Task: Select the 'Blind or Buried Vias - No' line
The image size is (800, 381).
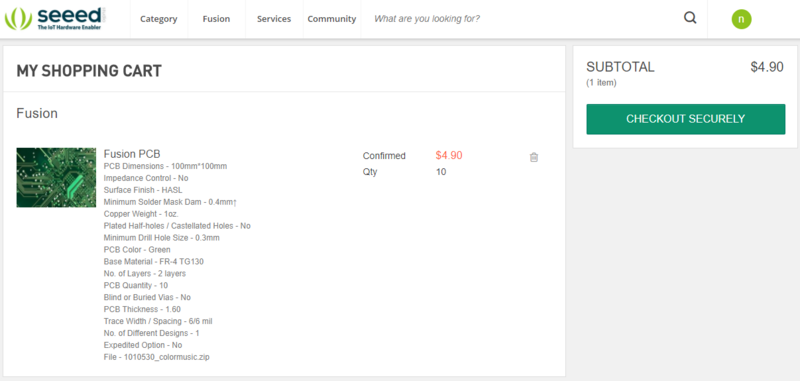Action: point(147,297)
